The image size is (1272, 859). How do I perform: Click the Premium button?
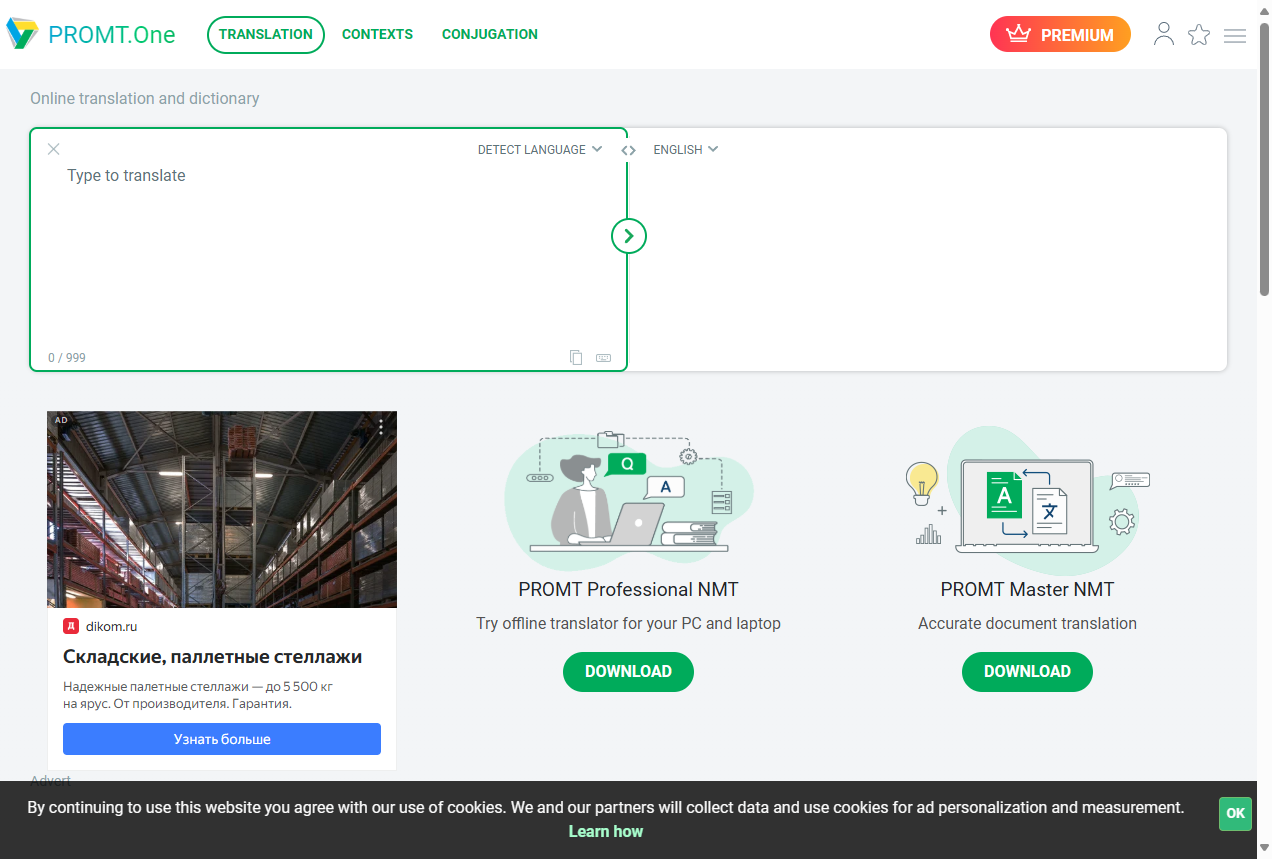pyautogui.click(x=1060, y=34)
